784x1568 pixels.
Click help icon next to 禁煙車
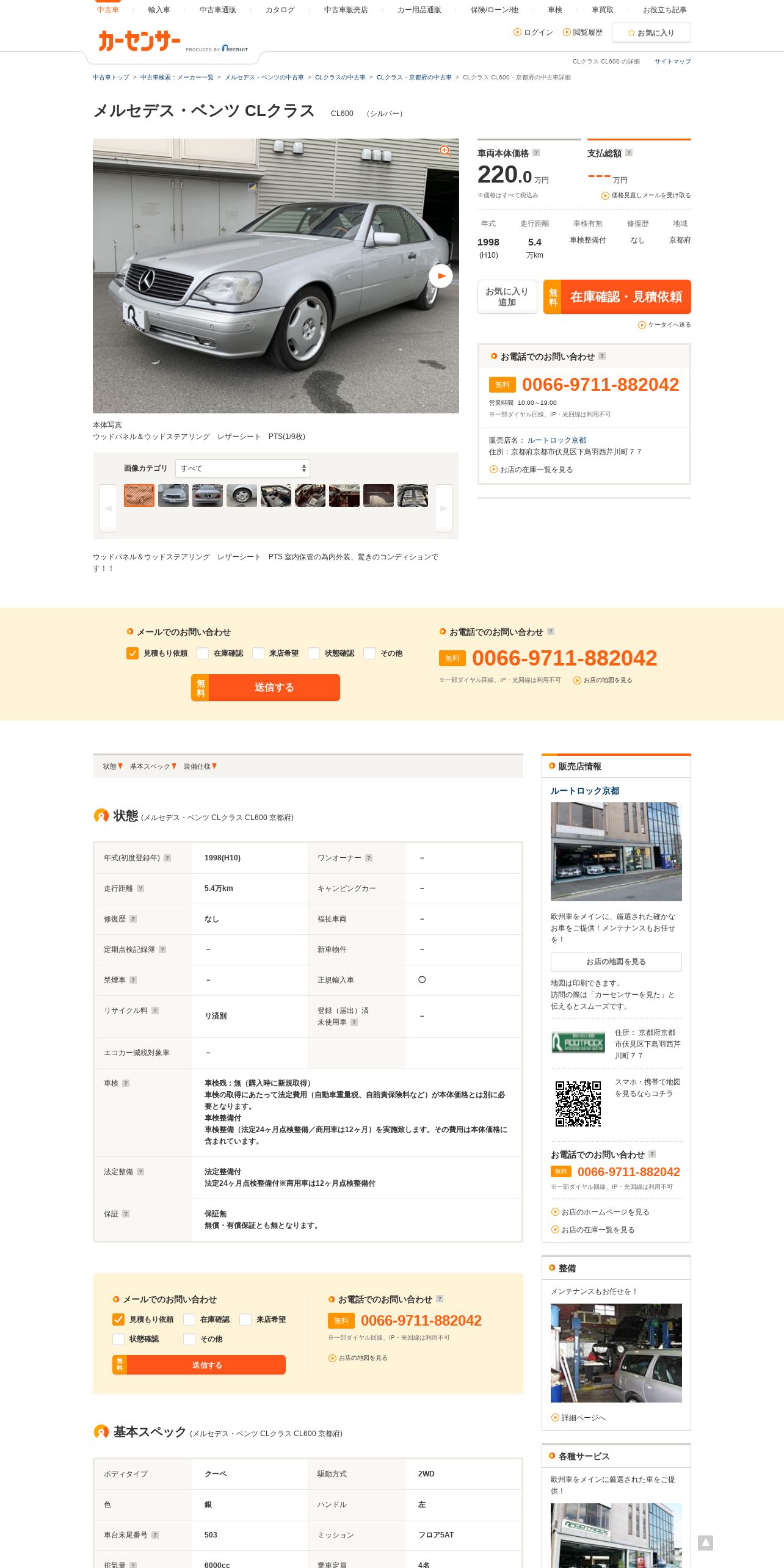pyautogui.click(x=133, y=980)
